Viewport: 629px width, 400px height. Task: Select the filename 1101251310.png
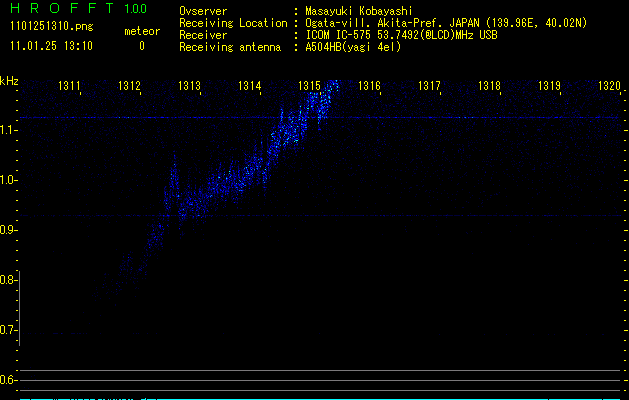pos(52,27)
